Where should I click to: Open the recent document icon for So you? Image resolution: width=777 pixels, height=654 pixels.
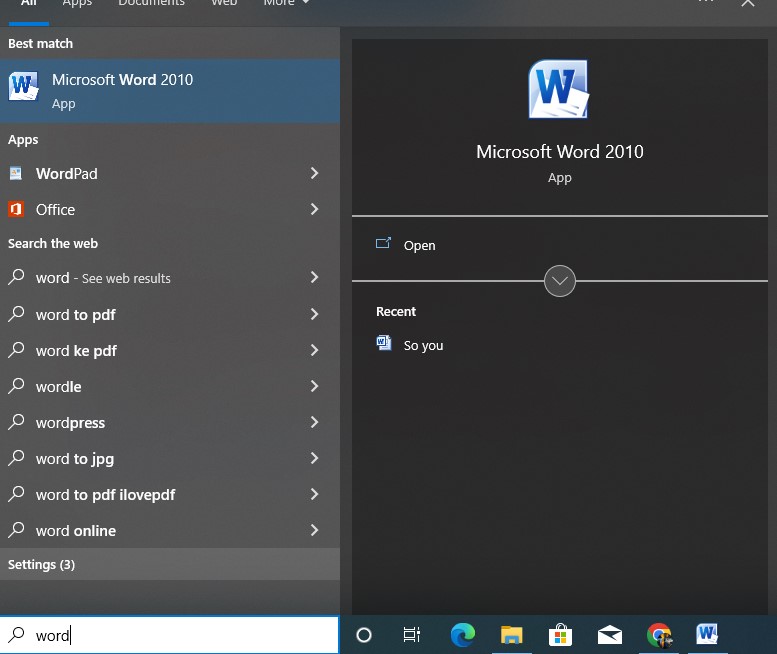click(384, 343)
